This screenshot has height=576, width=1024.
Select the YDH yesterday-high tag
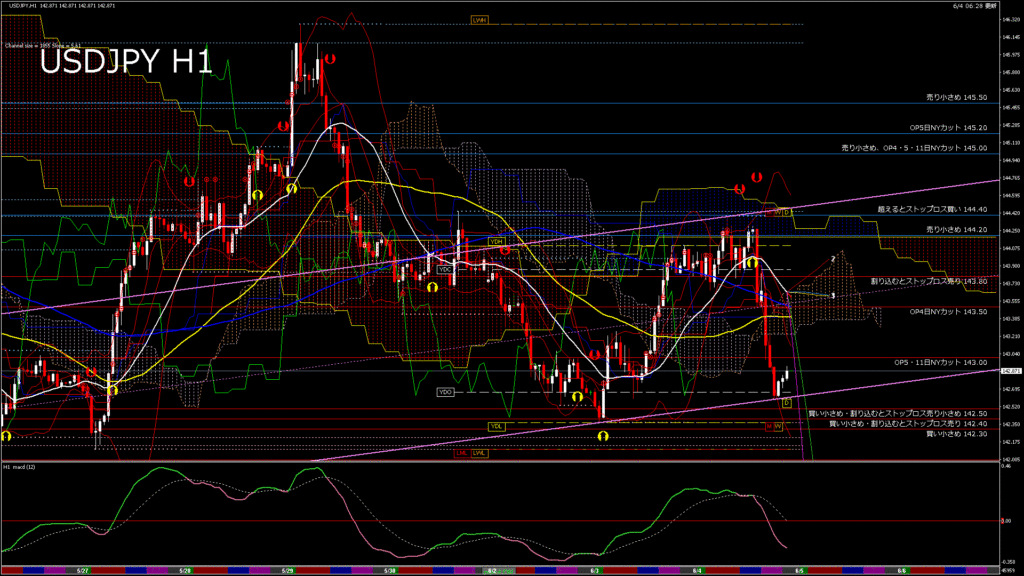(x=496, y=242)
